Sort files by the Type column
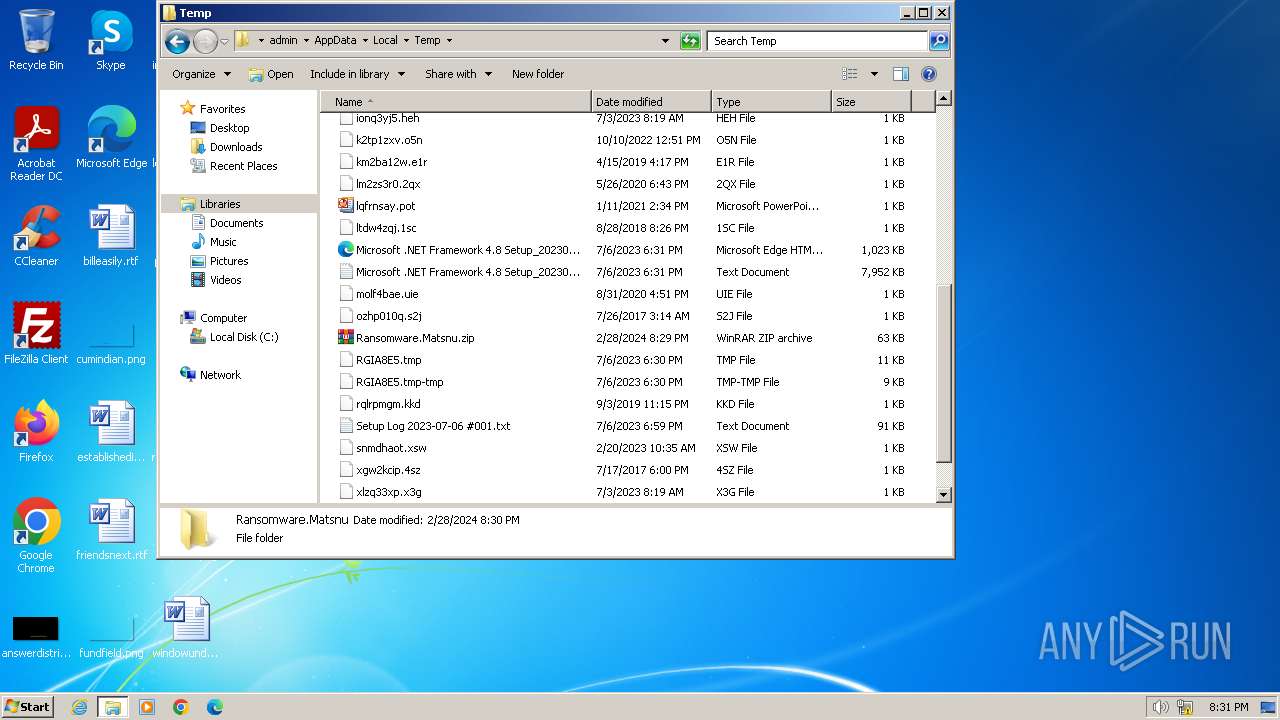Image resolution: width=1280 pixels, height=720 pixels. [771, 102]
